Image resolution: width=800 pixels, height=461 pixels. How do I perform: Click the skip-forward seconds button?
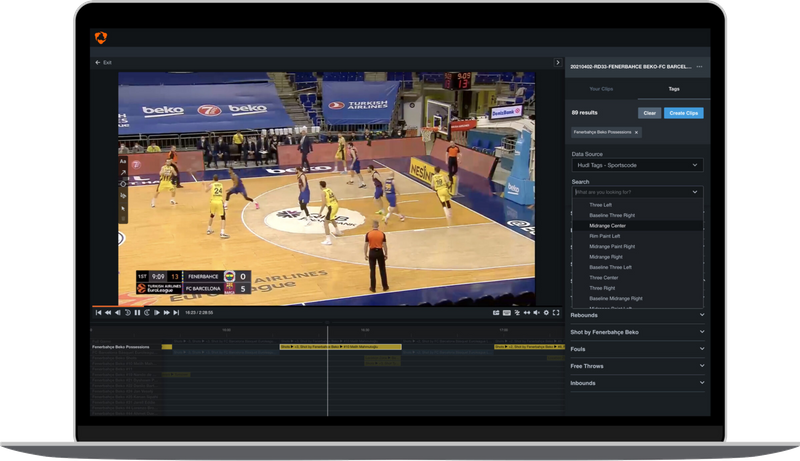pyautogui.click(x=147, y=313)
